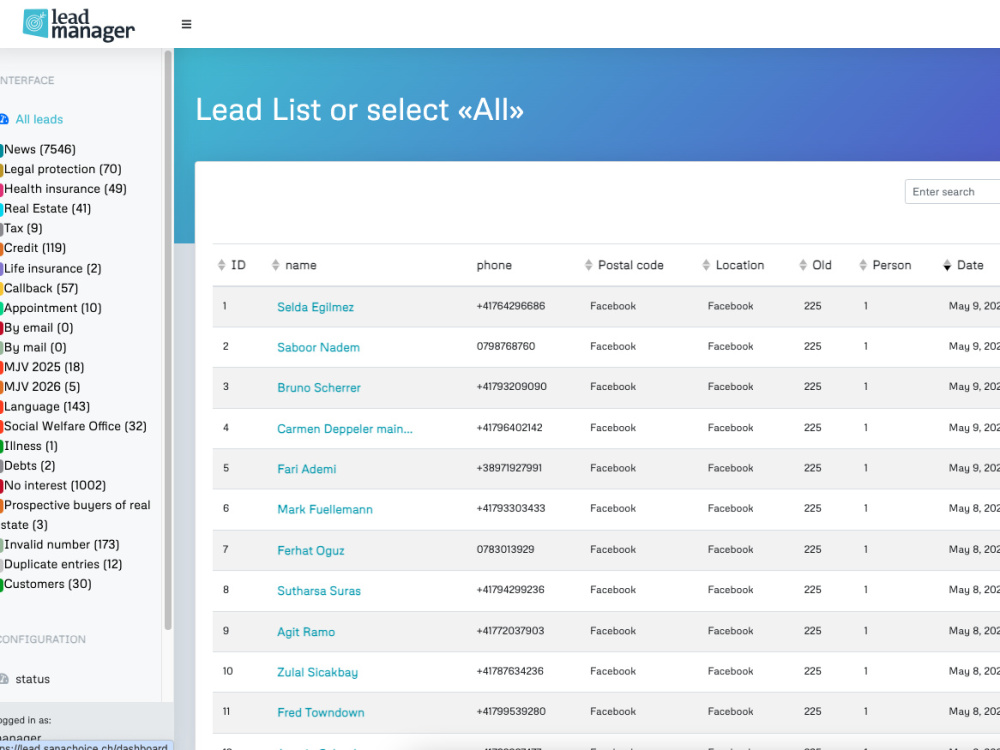The image size is (1000, 750).
Task: Select Social Welfare Office (32) category
Action: coord(75,427)
